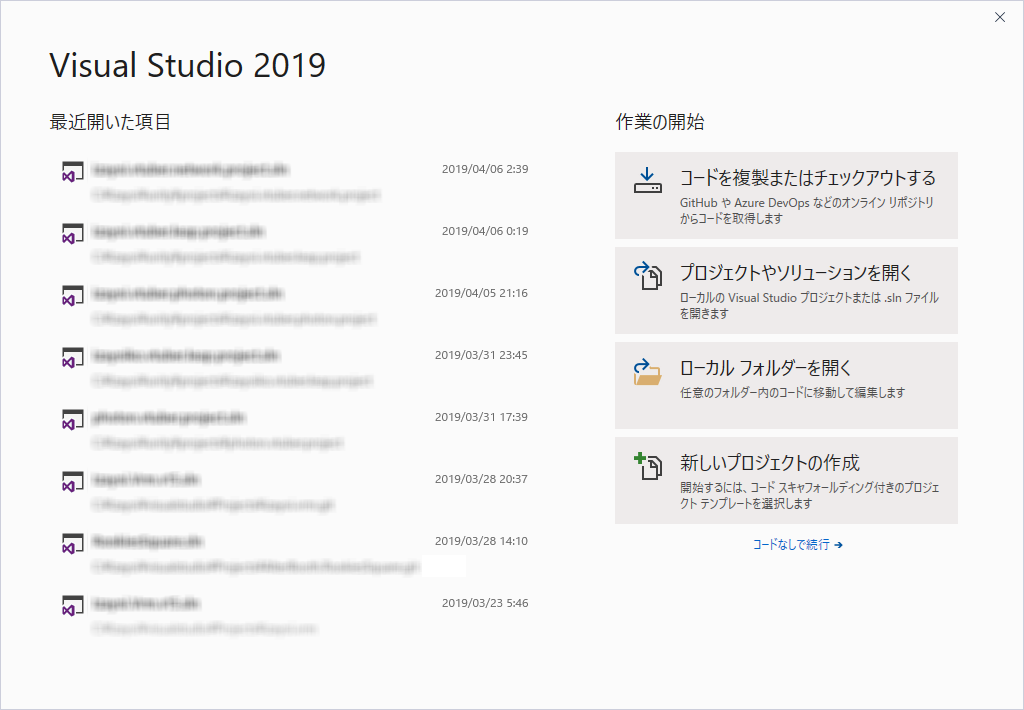Select ローカル フォルダーを開く button
This screenshot has width=1024, height=710.
pyautogui.click(x=786, y=385)
